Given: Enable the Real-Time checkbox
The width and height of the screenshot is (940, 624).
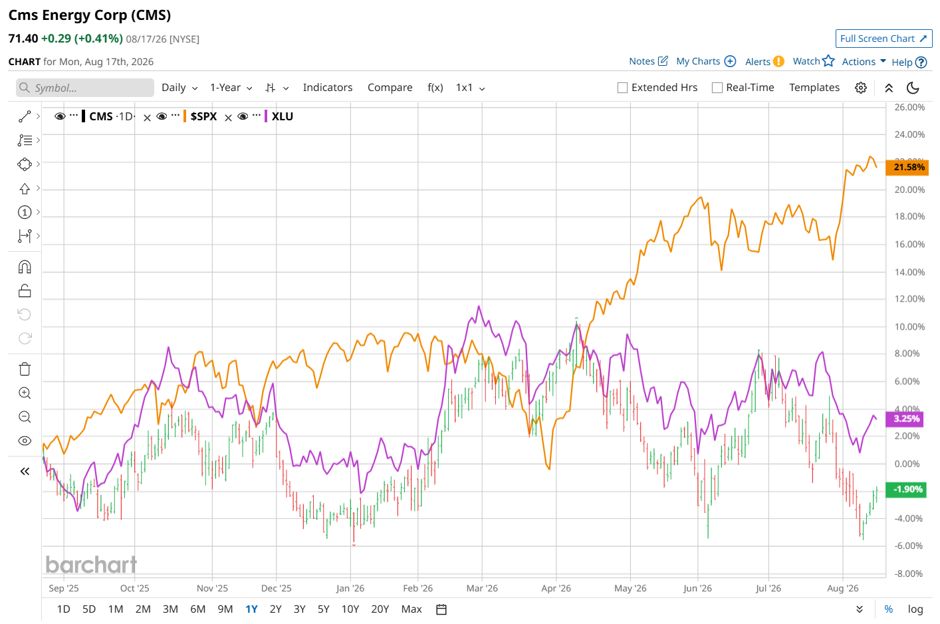Looking at the screenshot, I should pyautogui.click(x=717, y=88).
